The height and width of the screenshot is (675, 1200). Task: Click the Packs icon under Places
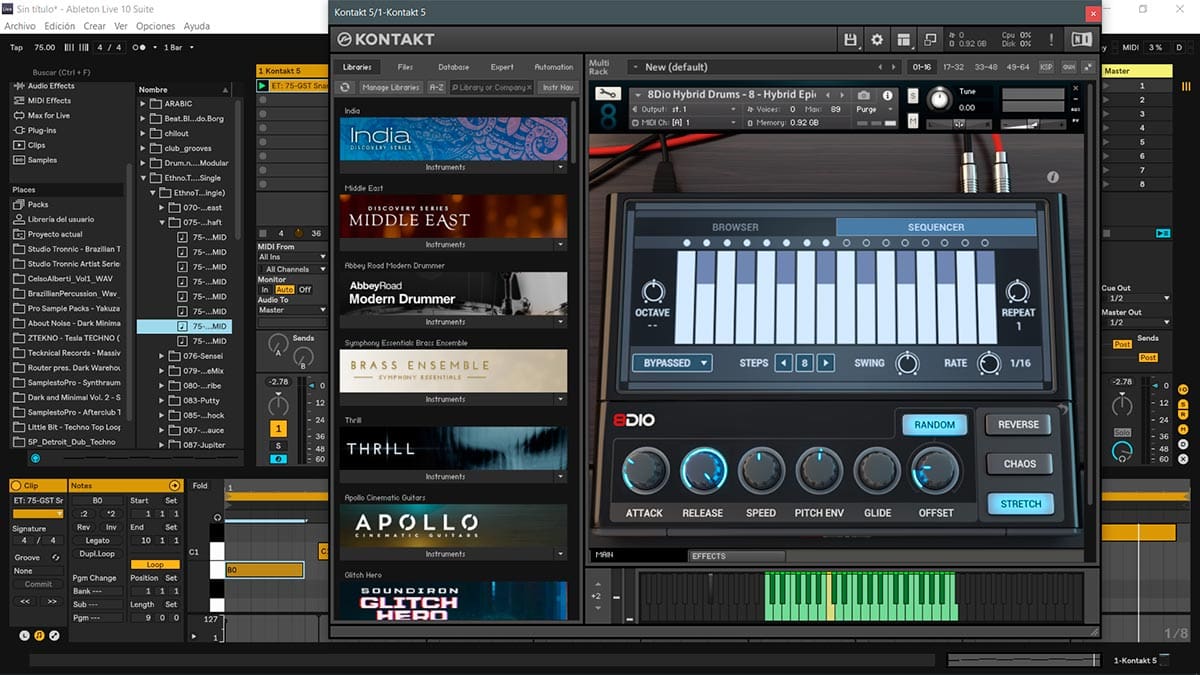[x=18, y=204]
